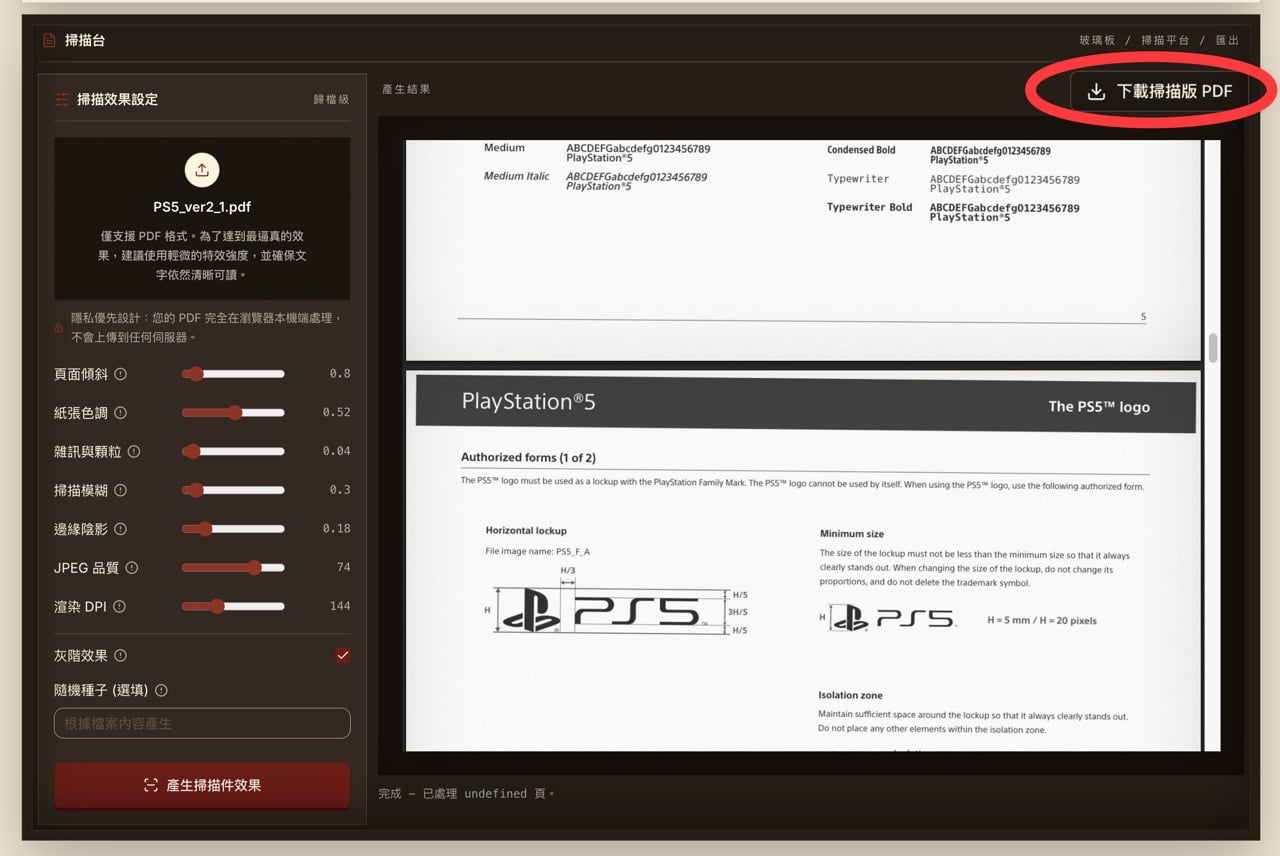
Task: Click the info icon next to 雜訊與顆粒
Action: [134, 451]
